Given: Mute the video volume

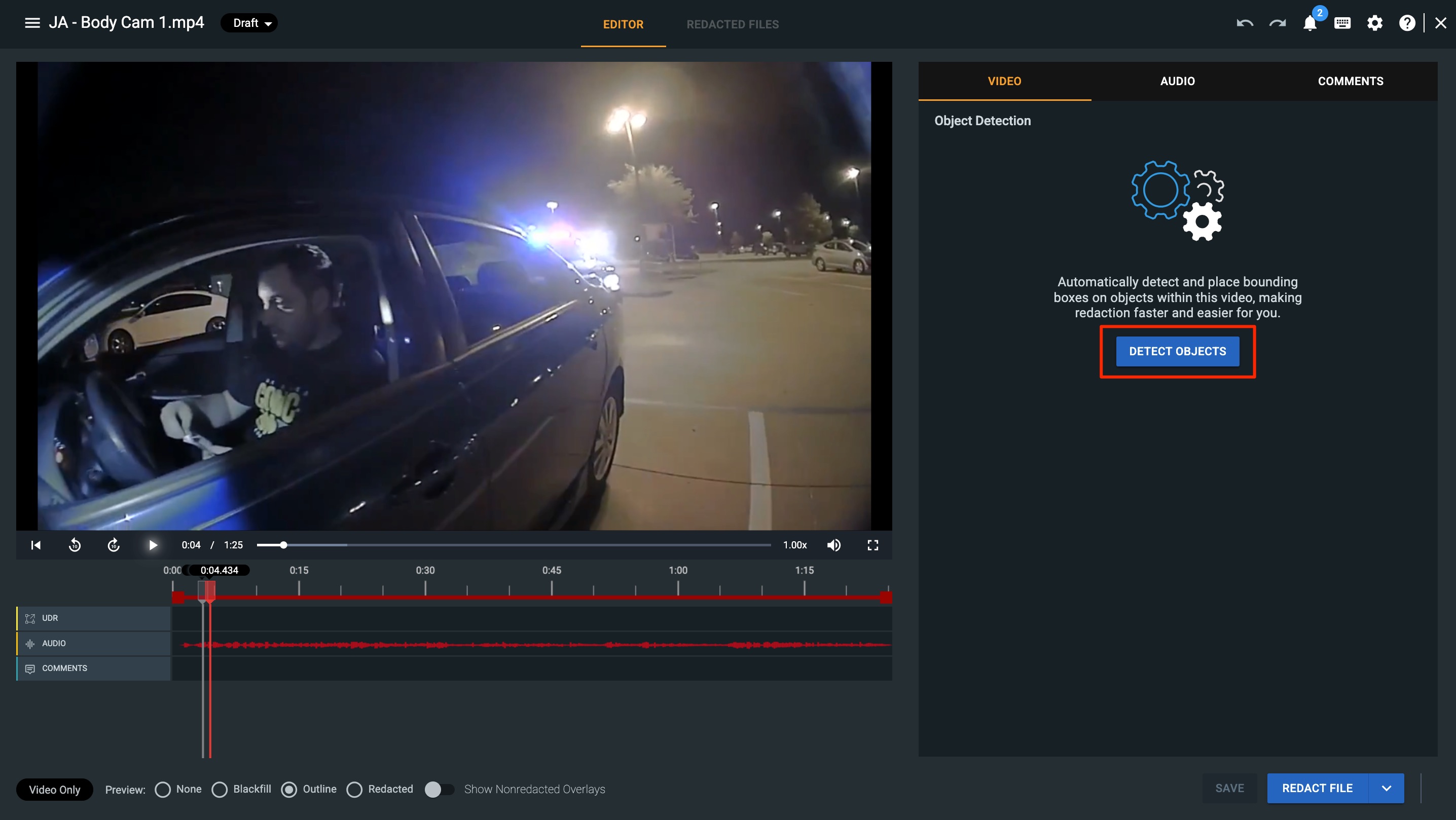Looking at the screenshot, I should [x=833, y=545].
